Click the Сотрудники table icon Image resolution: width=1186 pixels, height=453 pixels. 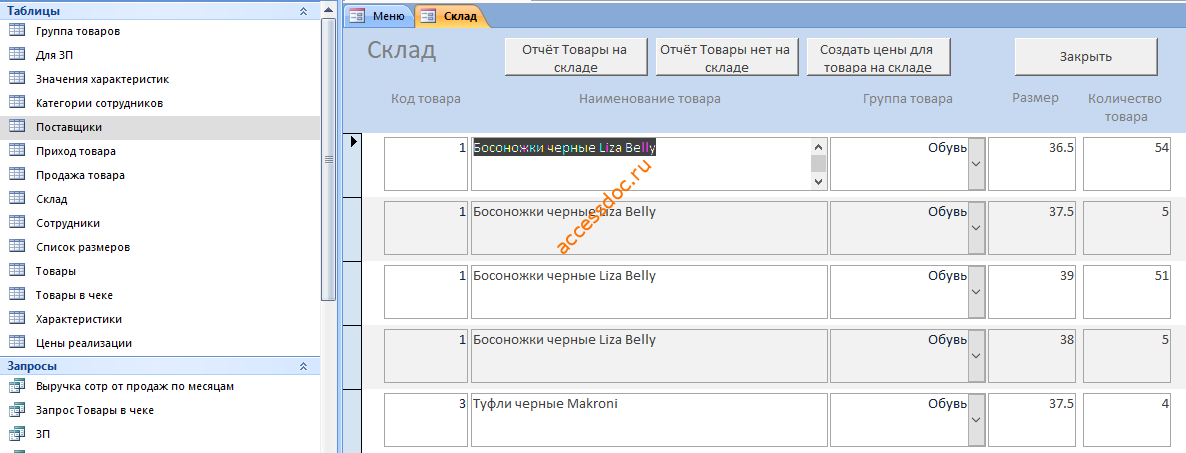click(17, 223)
